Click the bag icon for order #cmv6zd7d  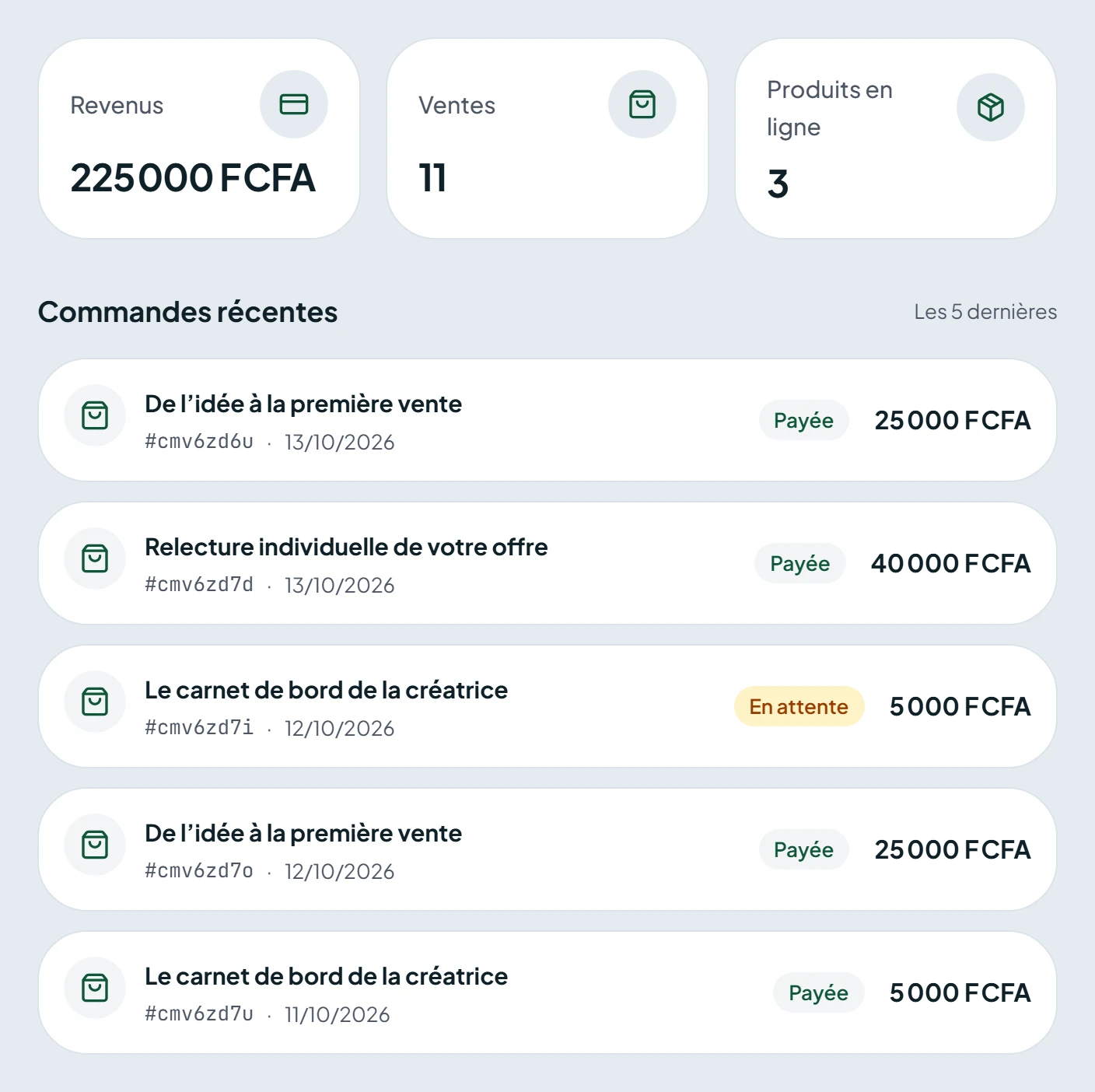tap(95, 558)
